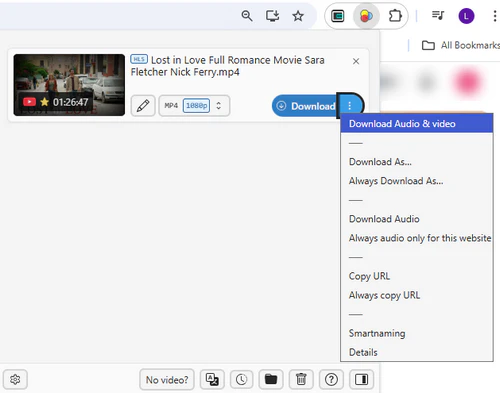Viewport: 500px width, 393px height.
Task: Click the blue Download button
Action: pos(304,106)
